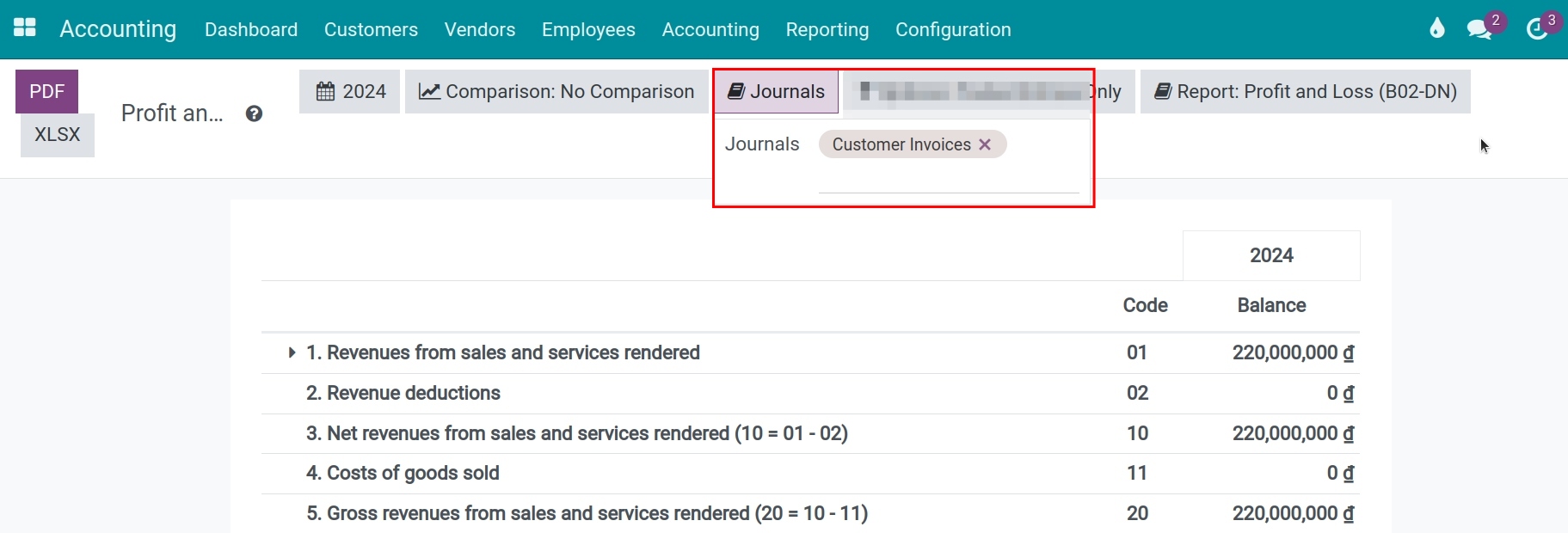Select row 3. Net revenues from sales
The image size is (1568, 533).
click(810, 433)
